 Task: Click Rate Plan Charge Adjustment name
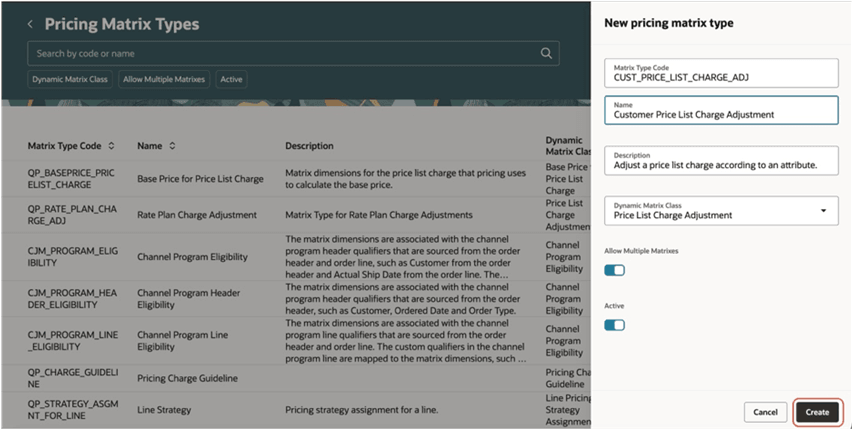pos(197,214)
